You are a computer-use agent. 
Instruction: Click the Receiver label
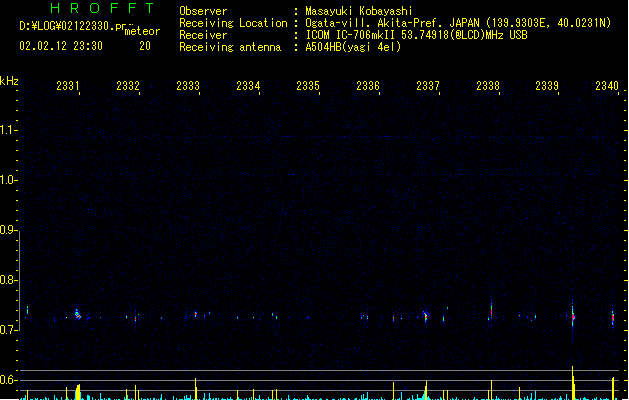coord(203,35)
